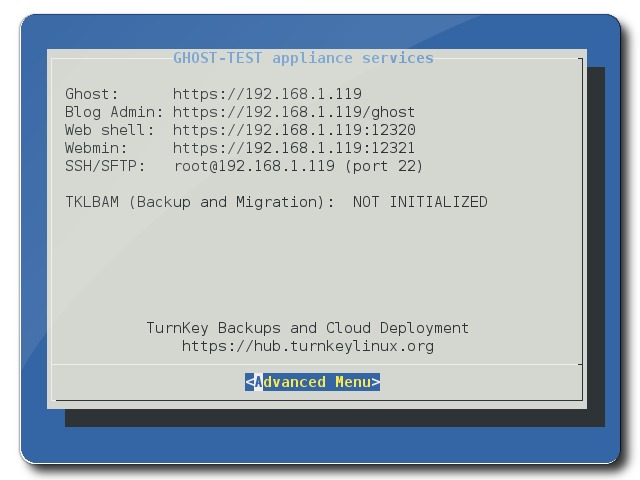Click the Web shell: label
640x480 pixels.
click(x=110, y=130)
